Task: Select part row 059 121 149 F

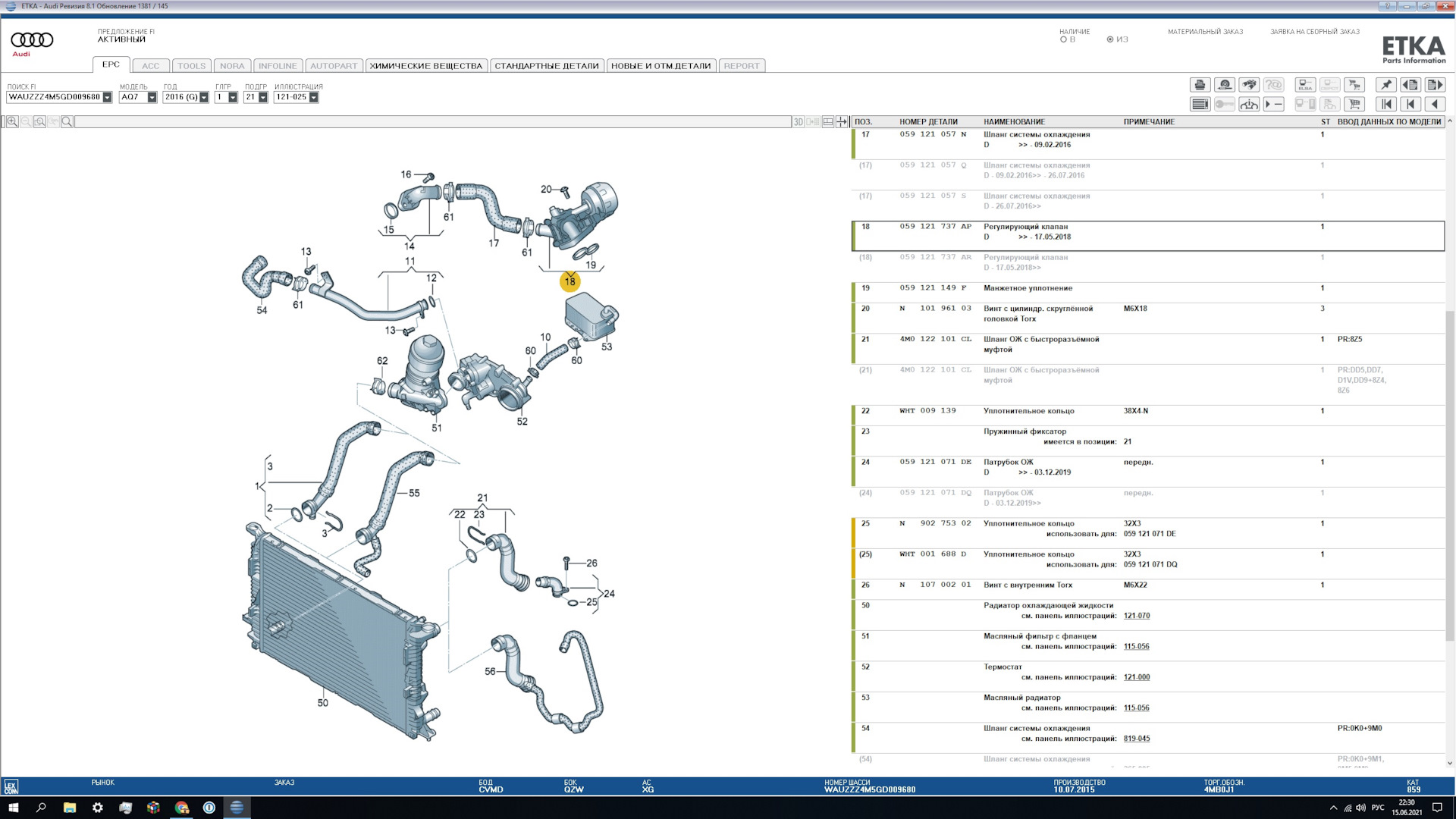Action: click(1148, 292)
